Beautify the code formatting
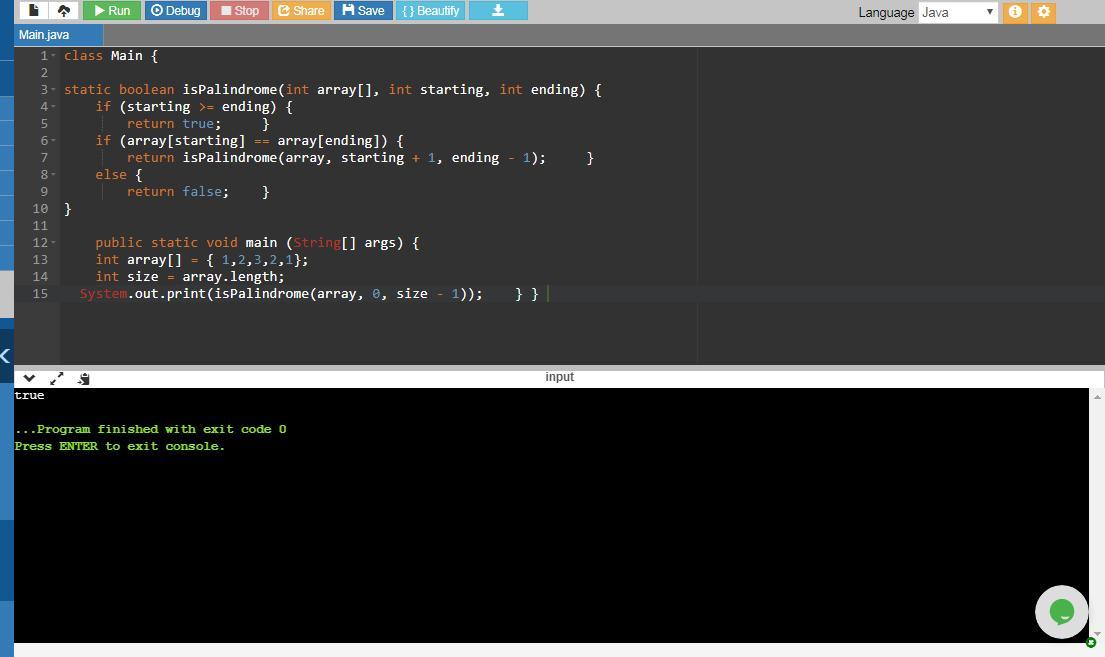Image resolution: width=1105 pixels, height=657 pixels. click(430, 11)
